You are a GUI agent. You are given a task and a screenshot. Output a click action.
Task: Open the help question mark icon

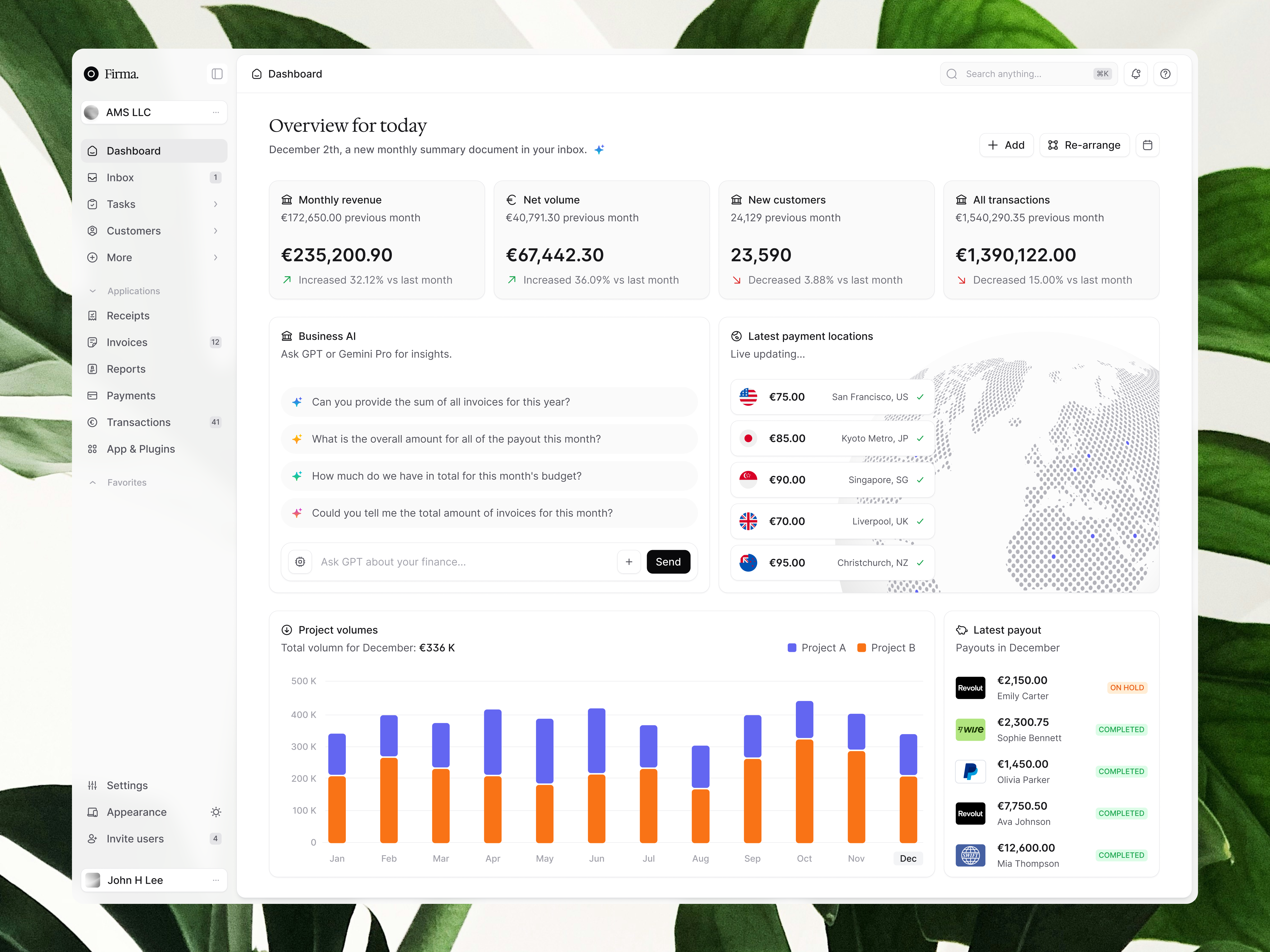click(x=1165, y=74)
